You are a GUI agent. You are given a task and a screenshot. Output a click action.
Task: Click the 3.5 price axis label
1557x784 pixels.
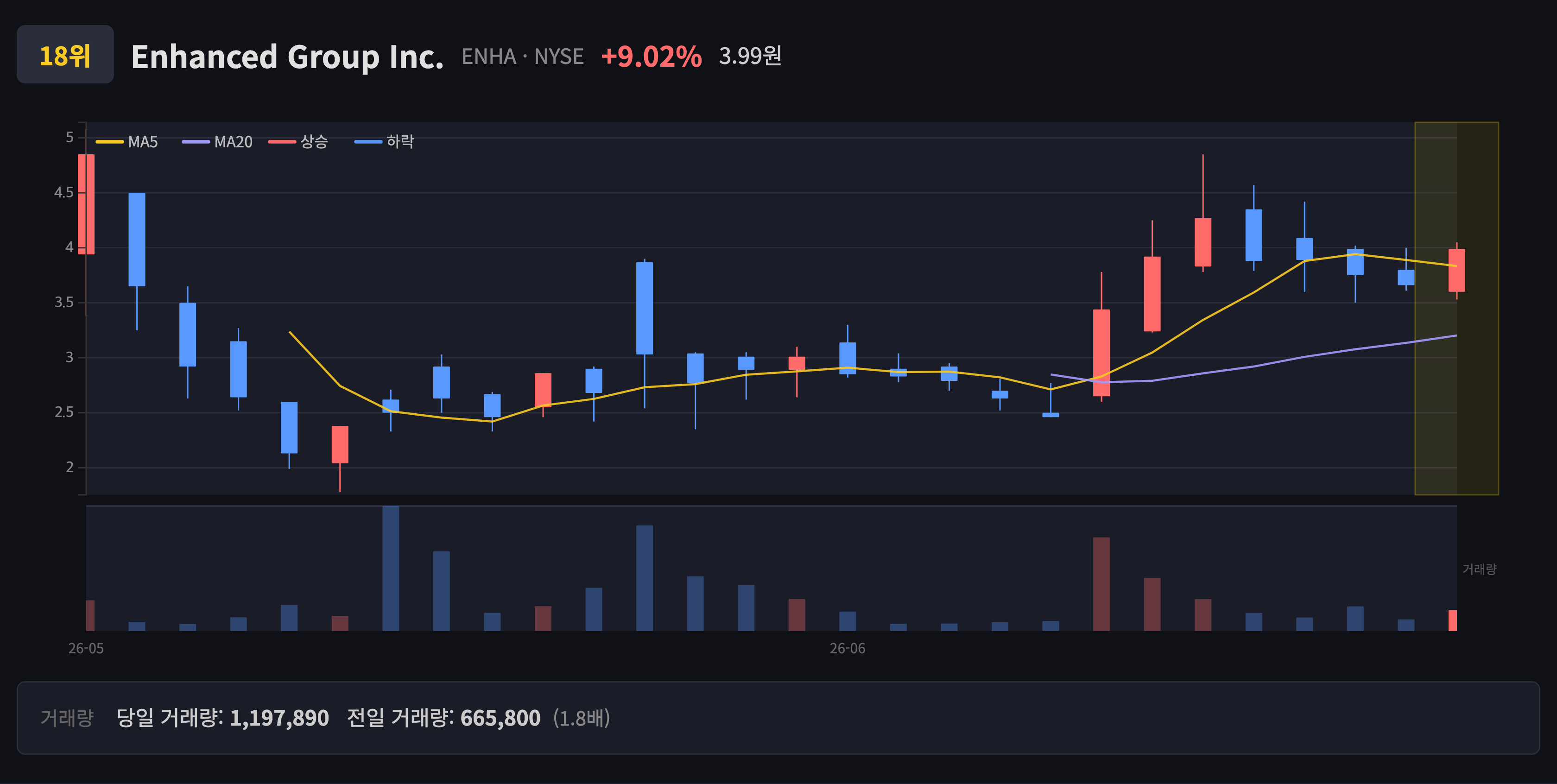point(64,302)
